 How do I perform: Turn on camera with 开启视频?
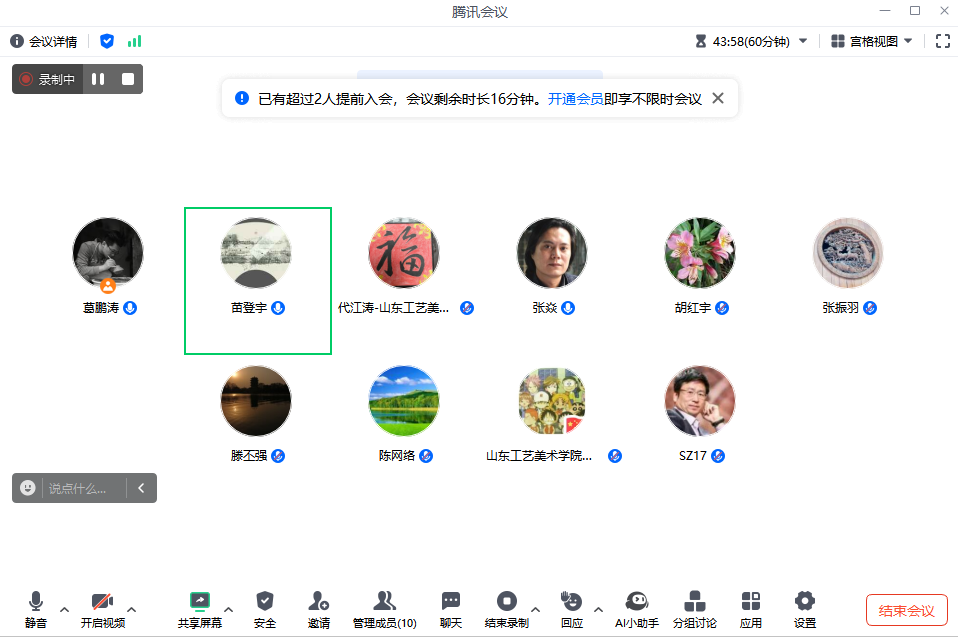[x=103, y=610]
